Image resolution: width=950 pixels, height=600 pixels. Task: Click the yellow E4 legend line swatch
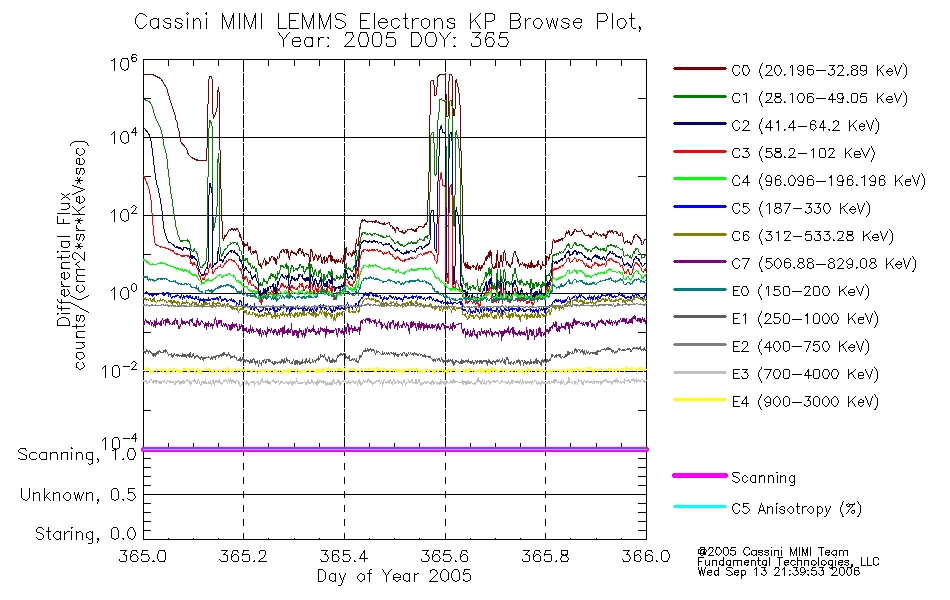(x=699, y=400)
